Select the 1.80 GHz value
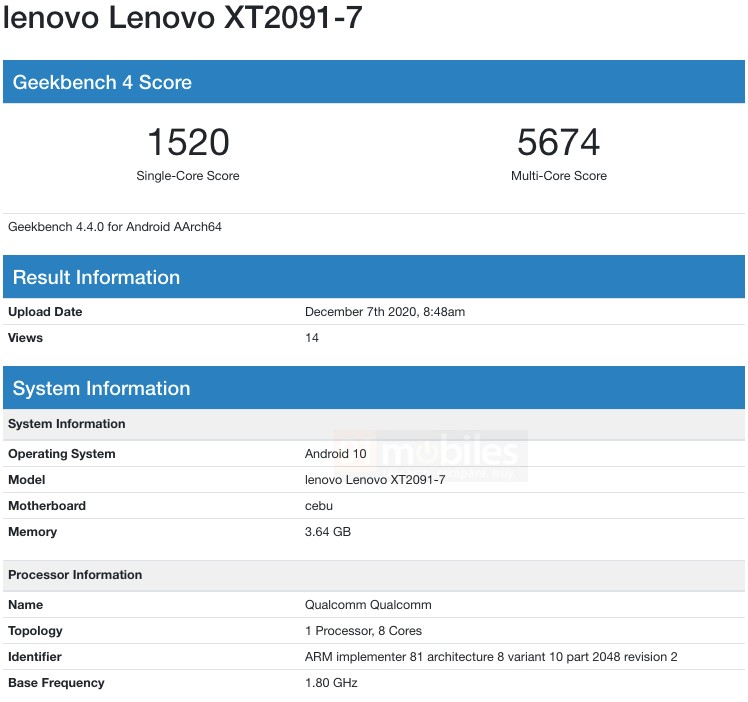Viewport: 748px width, 702px height. point(332,683)
